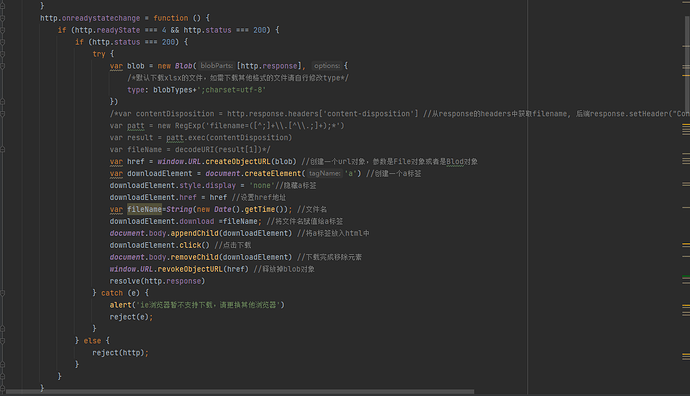690x396 pixels.
Task: Click the 'createObjectURL' method call
Action: pyautogui.click(x=238, y=161)
